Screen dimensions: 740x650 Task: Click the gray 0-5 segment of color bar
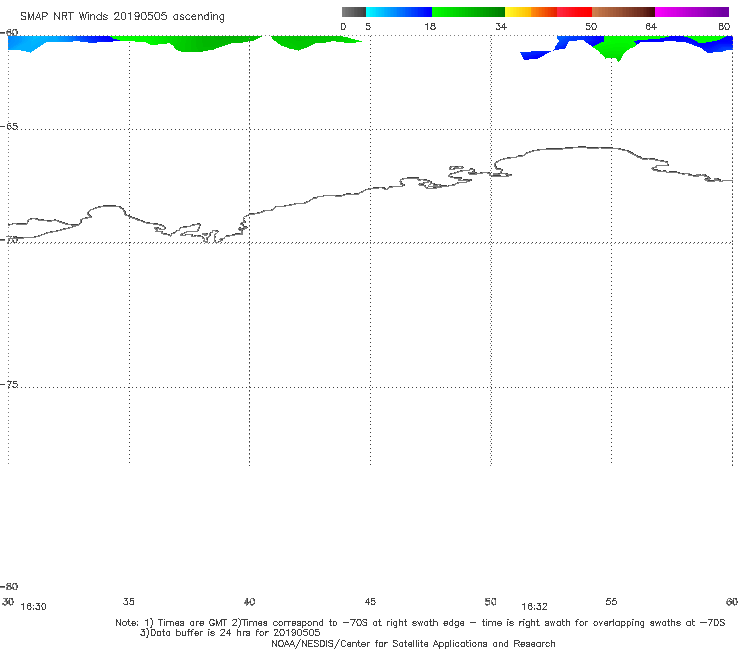tap(353, 12)
